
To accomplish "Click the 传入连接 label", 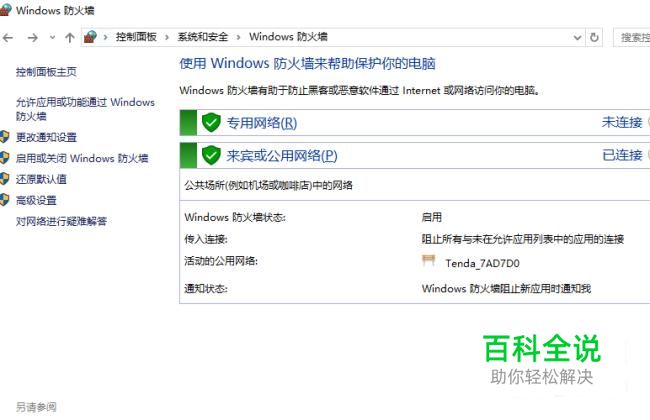I will 206,239.
